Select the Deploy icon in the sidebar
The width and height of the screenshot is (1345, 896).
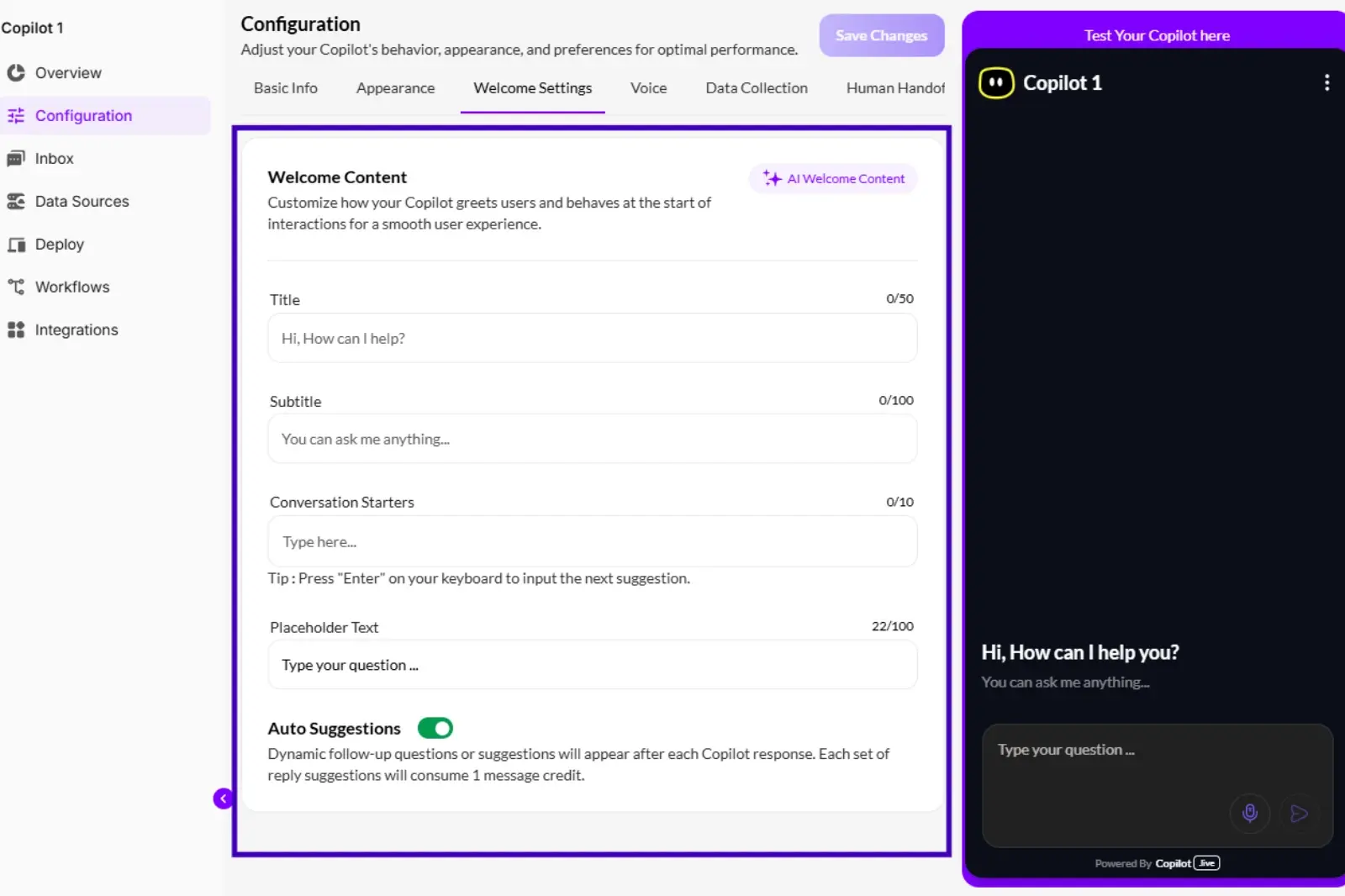click(17, 244)
